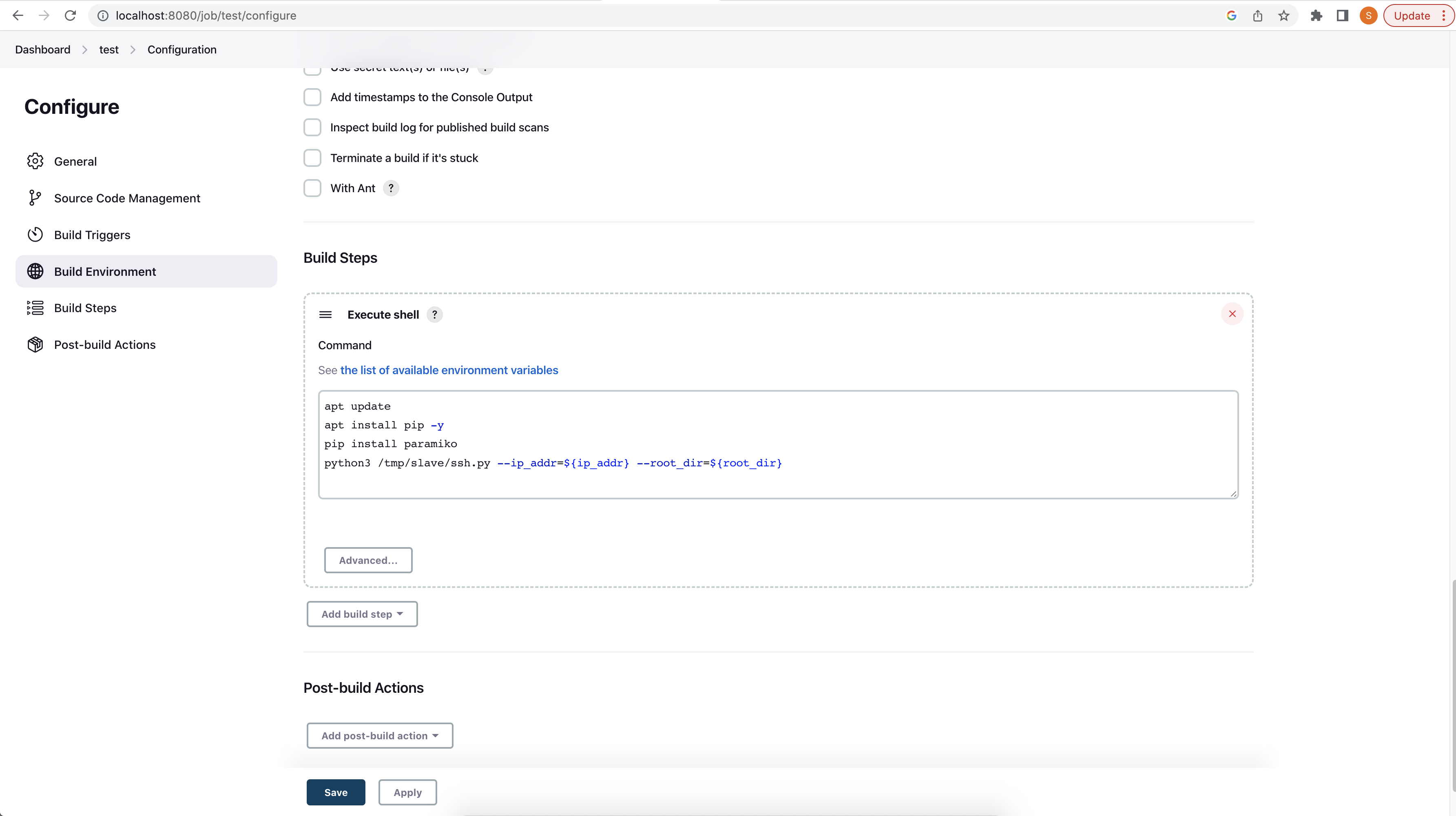Delete the Execute shell build step
This screenshot has width=1456, height=816.
coord(1232,314)
